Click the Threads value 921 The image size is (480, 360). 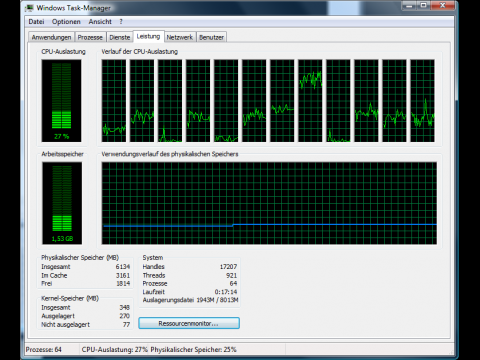(x=231, y=275)
